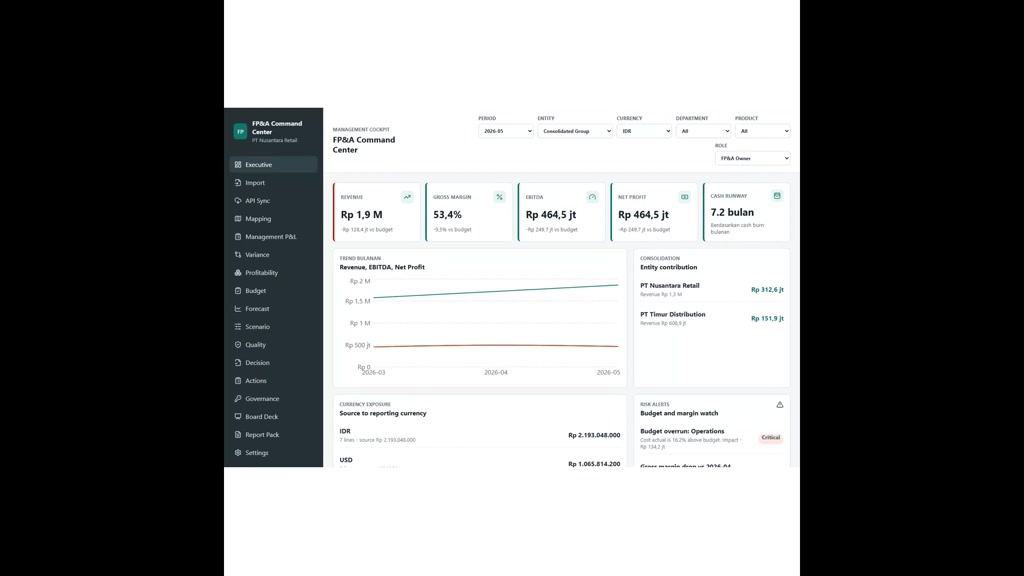Click Budget overrun: Operations alert title
Image resolution: width=1024 pixels, height=576 pixels.
(x=682, y=431)
